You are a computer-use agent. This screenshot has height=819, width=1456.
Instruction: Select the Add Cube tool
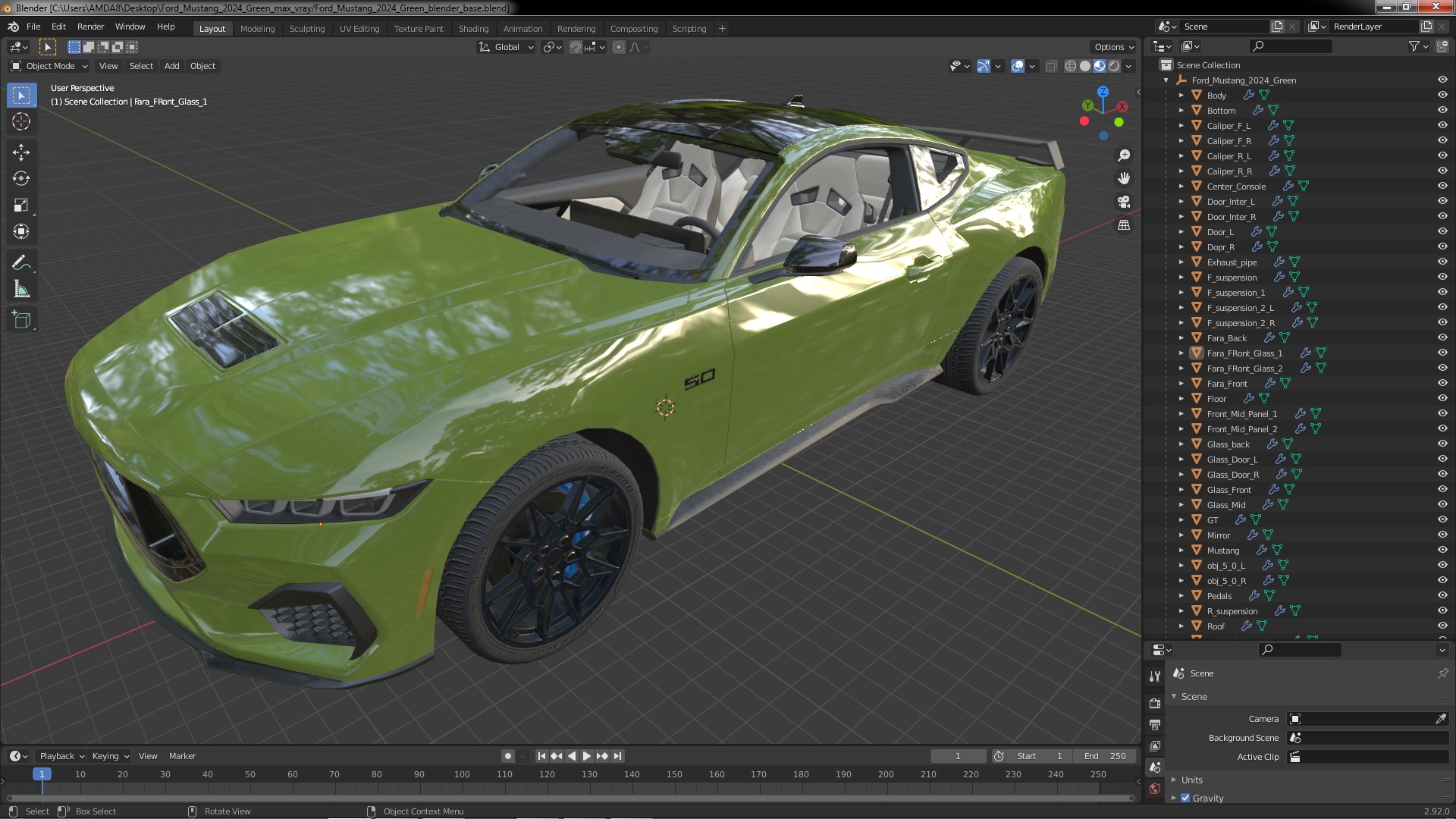point(21,320)
